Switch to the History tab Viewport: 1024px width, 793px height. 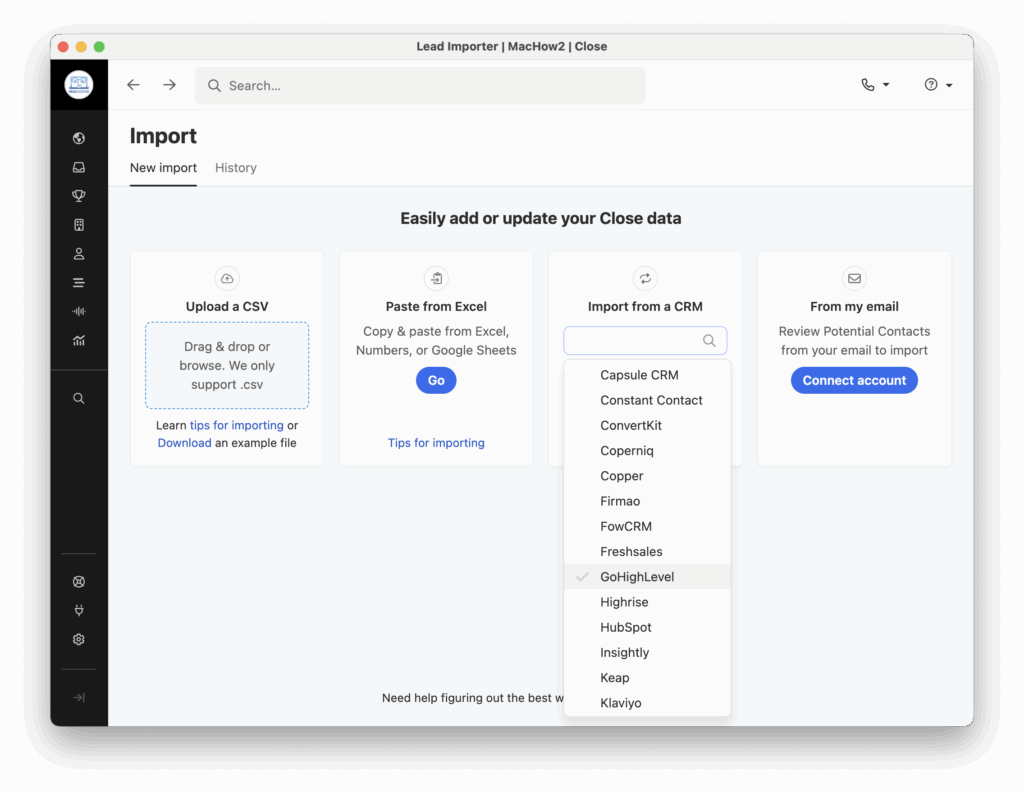(236, 168)
